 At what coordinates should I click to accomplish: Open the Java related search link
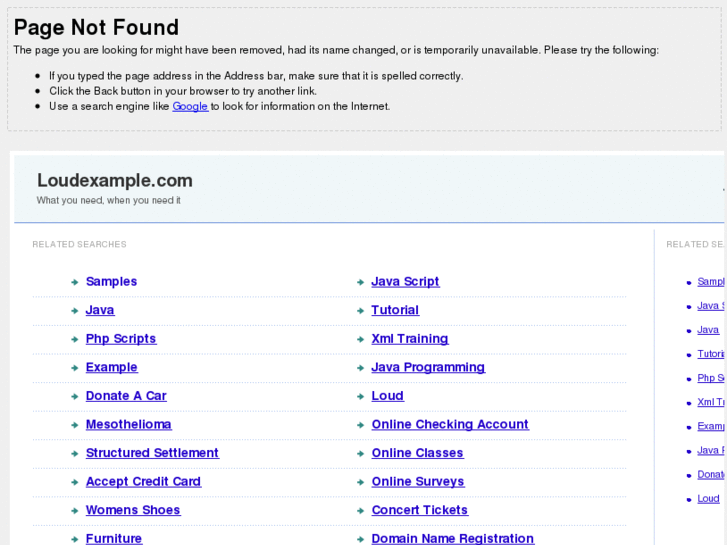pyautogui.click(x=100, y=310)
